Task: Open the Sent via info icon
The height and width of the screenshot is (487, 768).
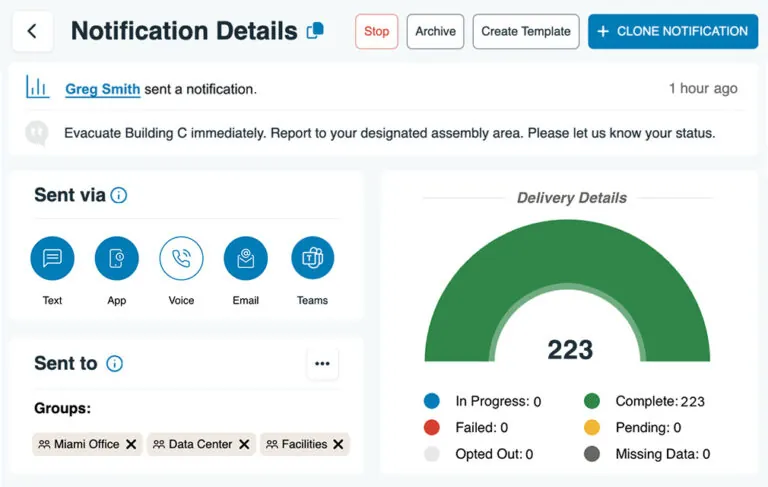Action: point(119,195)
